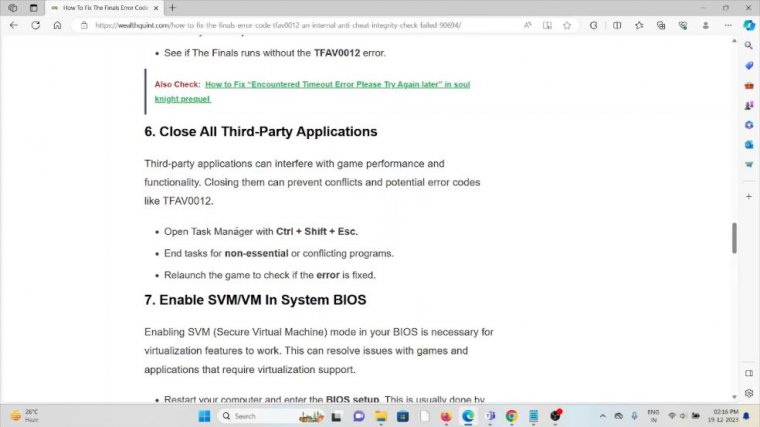Toggle the Edge sidebar visibility button
Screen dimensions: 760x427
pyautogui.click(x=748, y=372)
